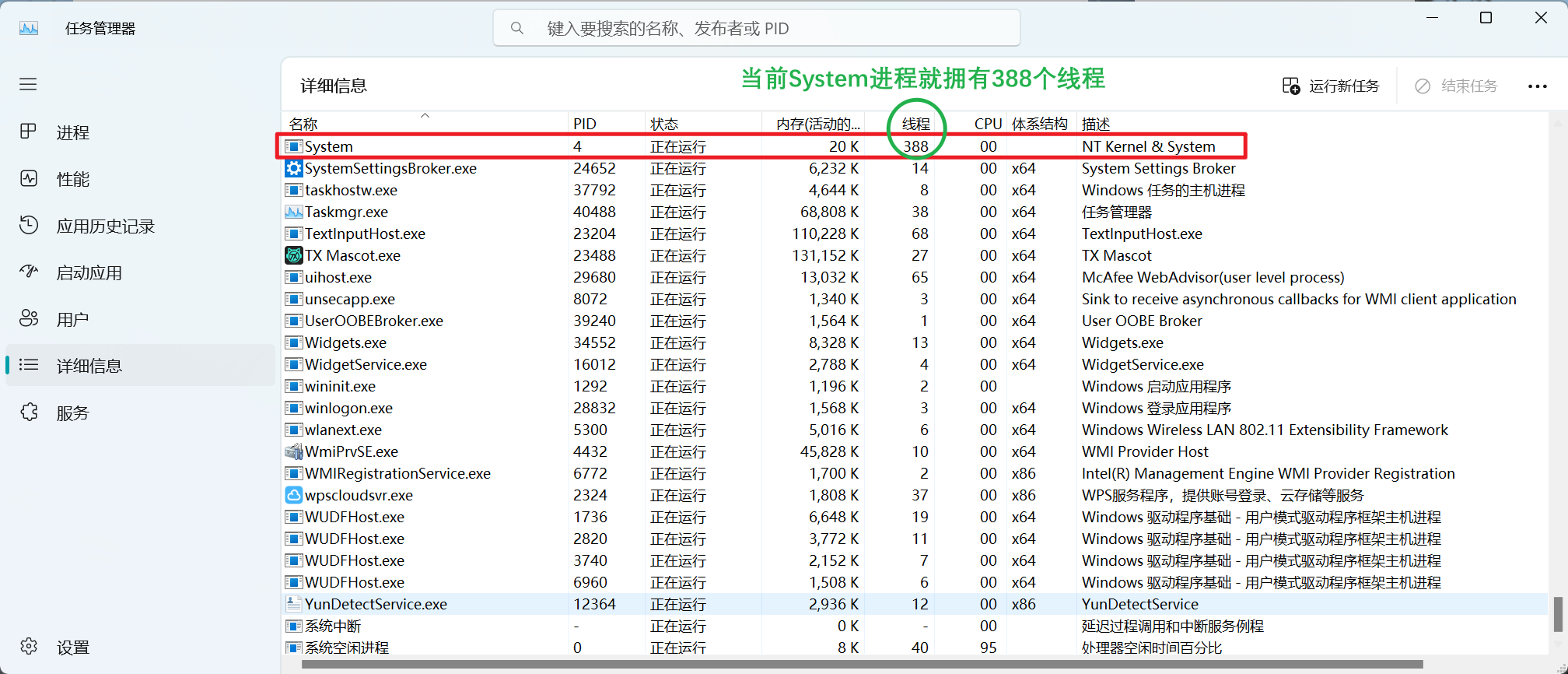
Task: Click the 结束任务 button label
Action: (x=1469, y=86)
